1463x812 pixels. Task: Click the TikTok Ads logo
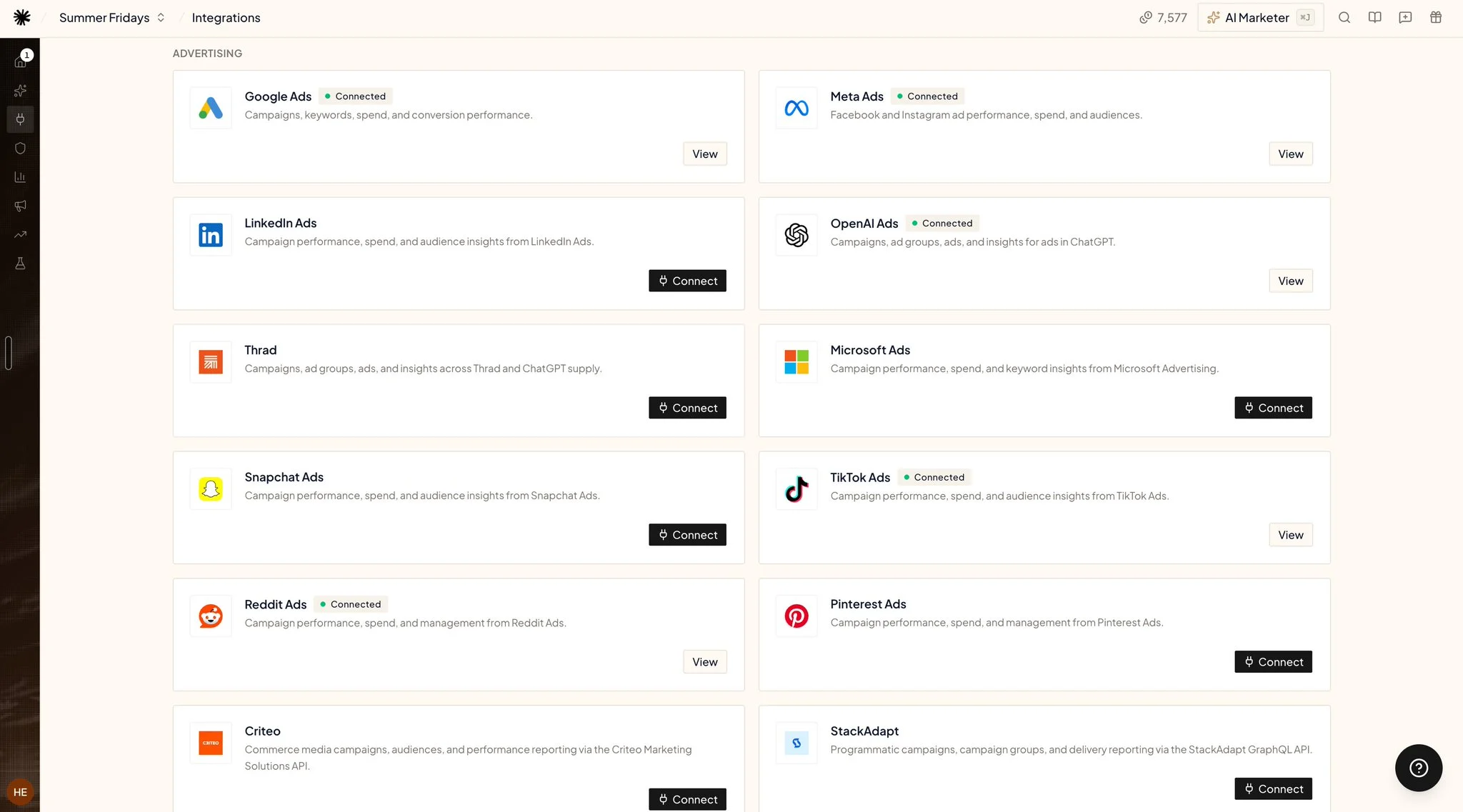(797, 489)
